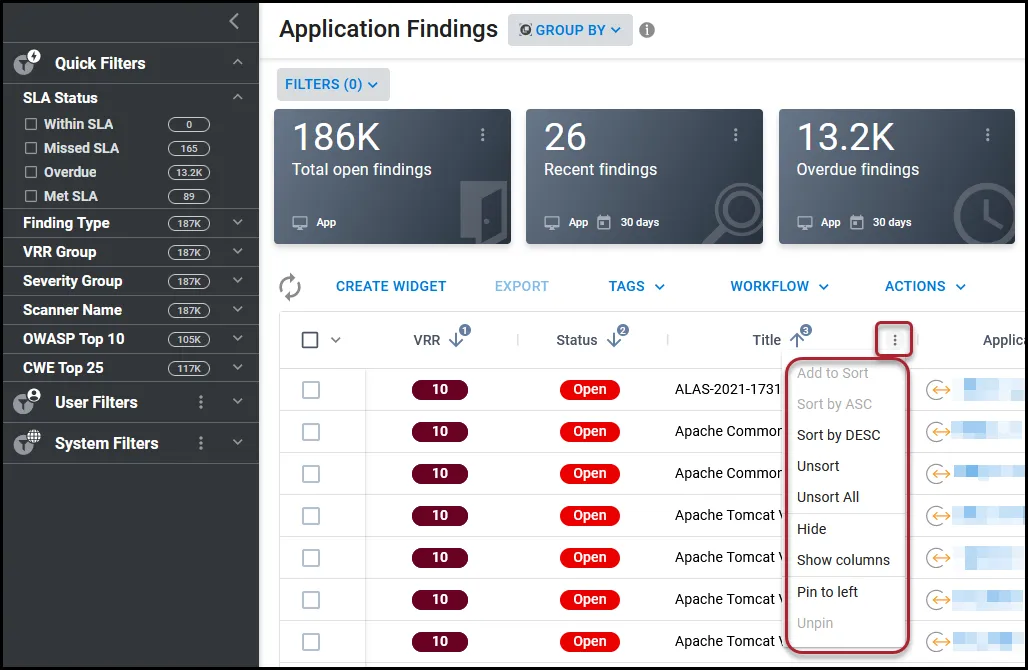The height and width of the screenshot is (670, 1028).
Task: Open the Group By dropdown
Action: tap(570, 30)
